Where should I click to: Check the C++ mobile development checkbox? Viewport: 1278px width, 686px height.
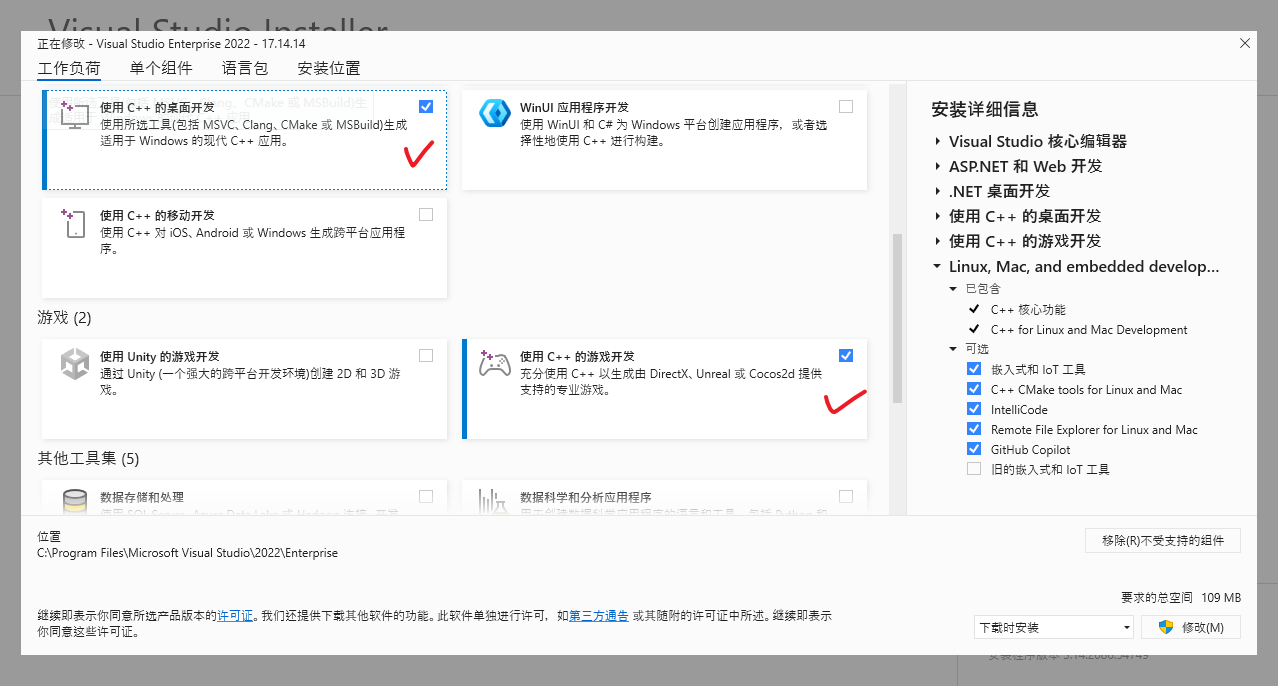pos(427,214)
